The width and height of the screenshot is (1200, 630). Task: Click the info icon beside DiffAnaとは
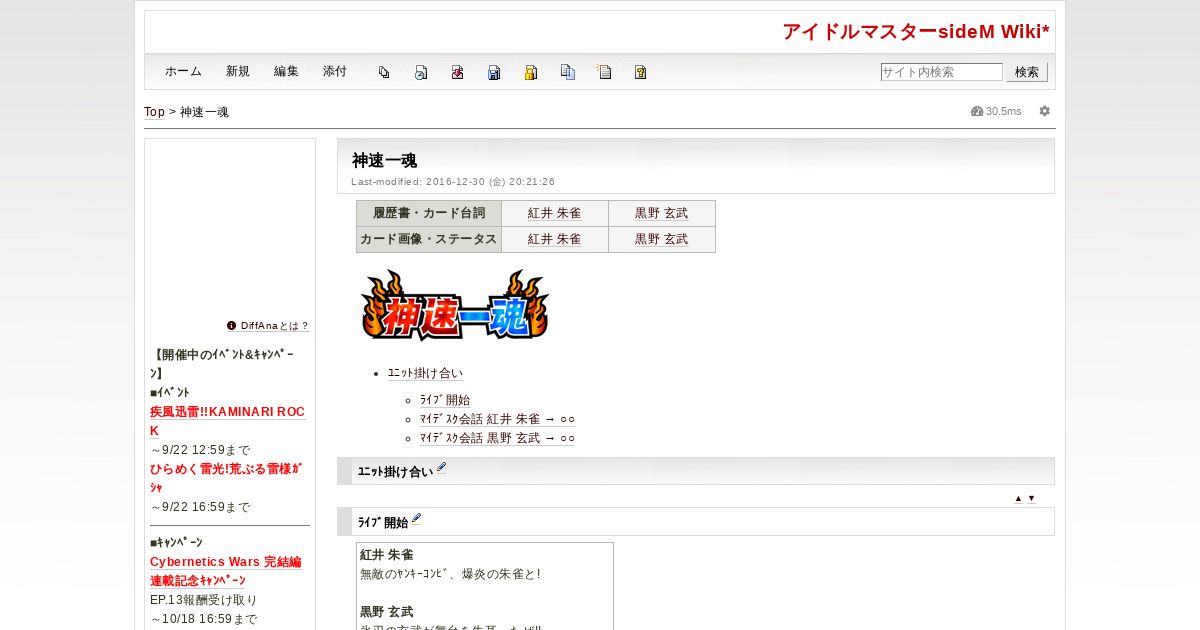[231, 325]
